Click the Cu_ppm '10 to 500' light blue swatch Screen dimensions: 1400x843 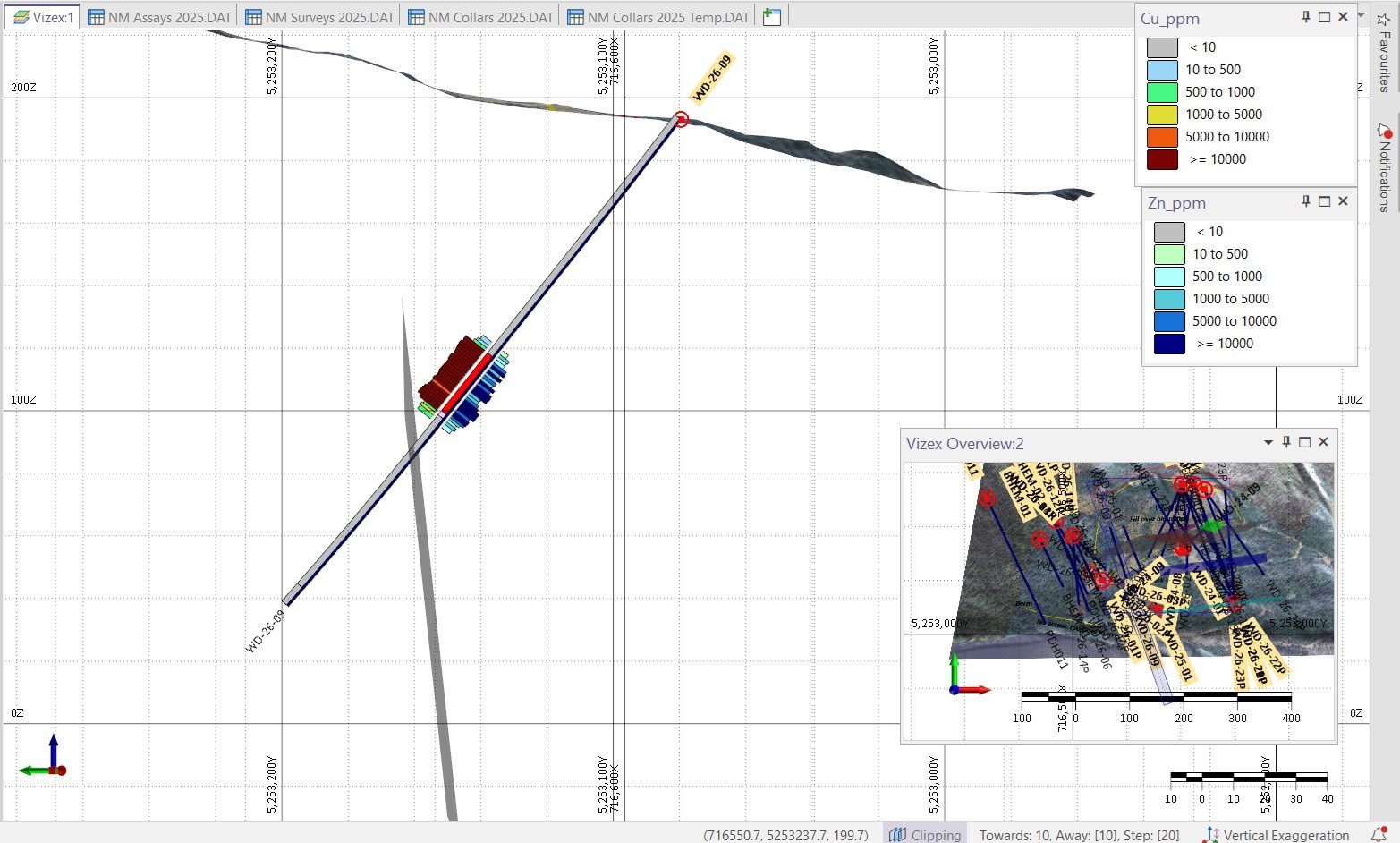(x=1162, y=70)
